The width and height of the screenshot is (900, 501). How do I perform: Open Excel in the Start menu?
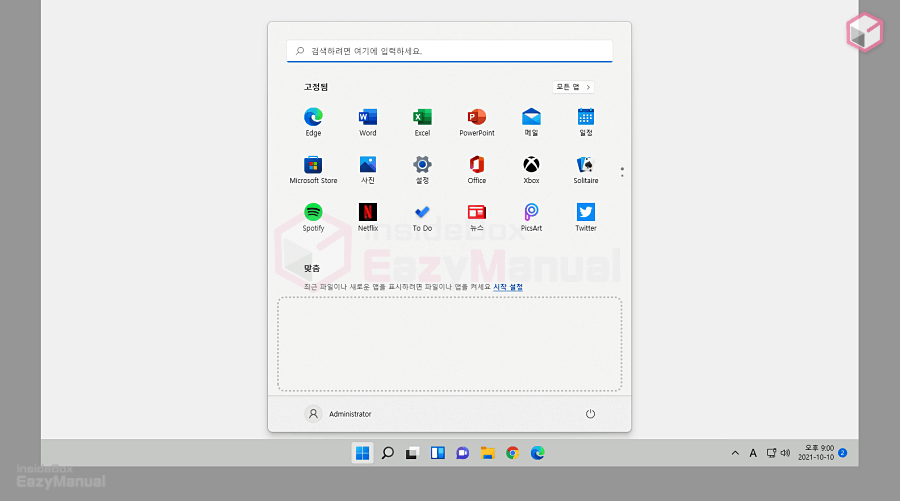click(x=422, y=122)
